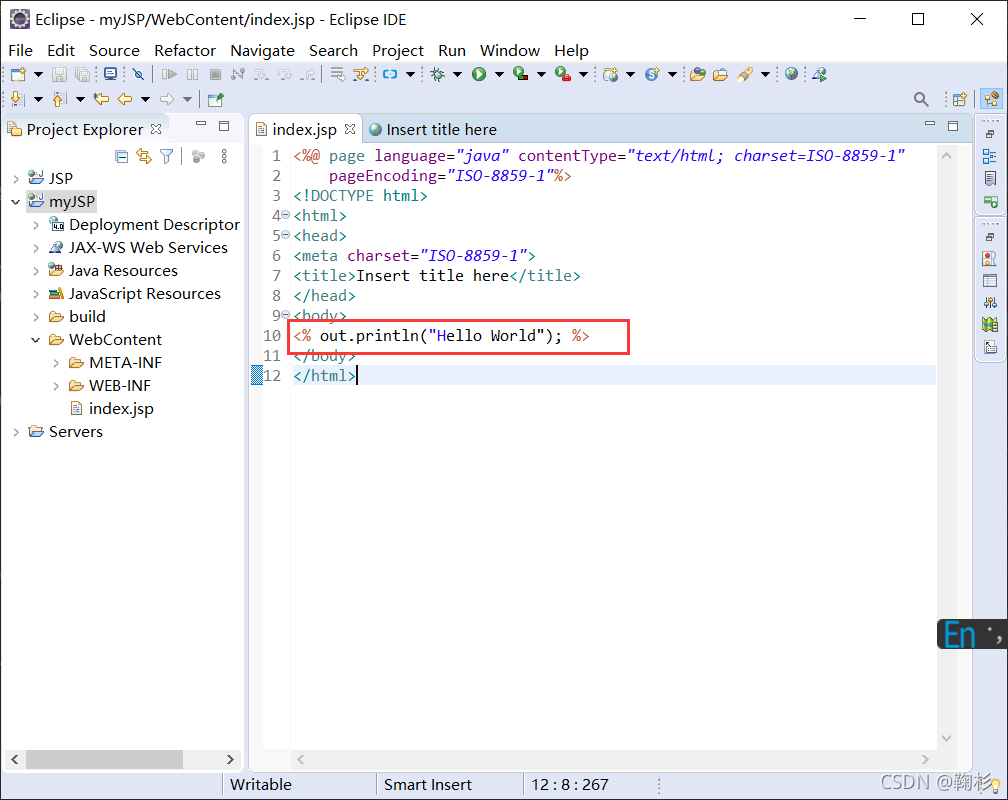
Task: Open the File menu
Action: [x=20, y=50]
